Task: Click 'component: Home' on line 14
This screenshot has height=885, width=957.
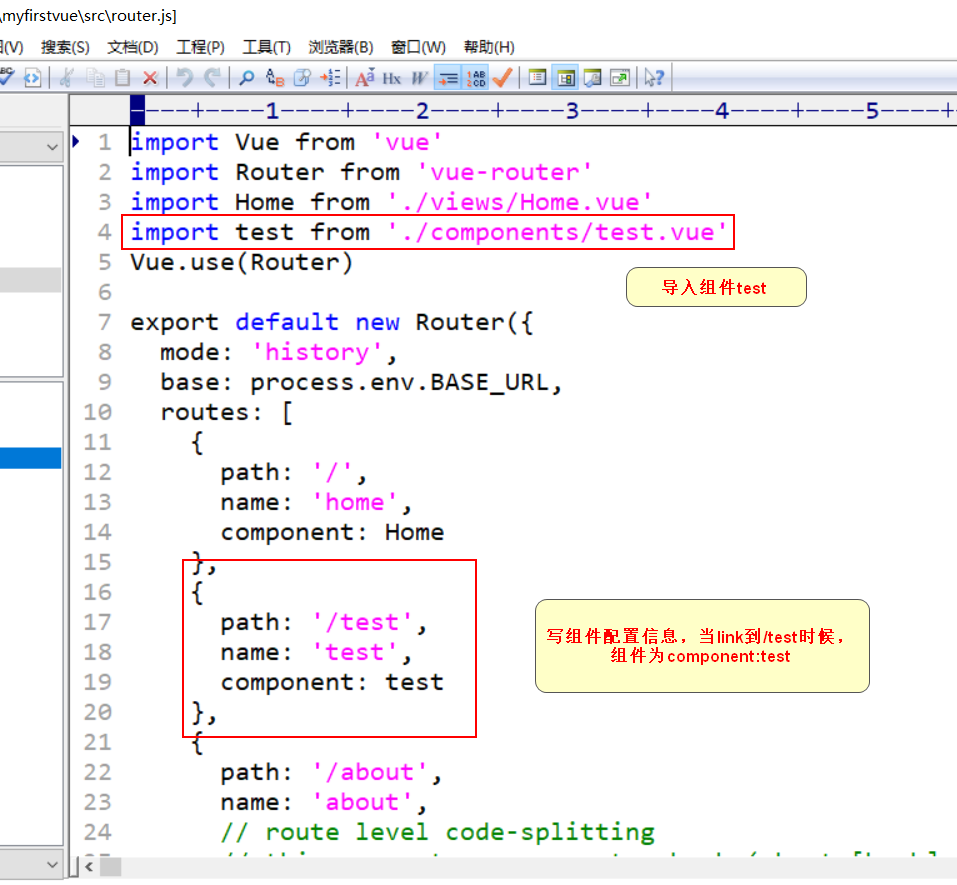Action: (332, 532)
